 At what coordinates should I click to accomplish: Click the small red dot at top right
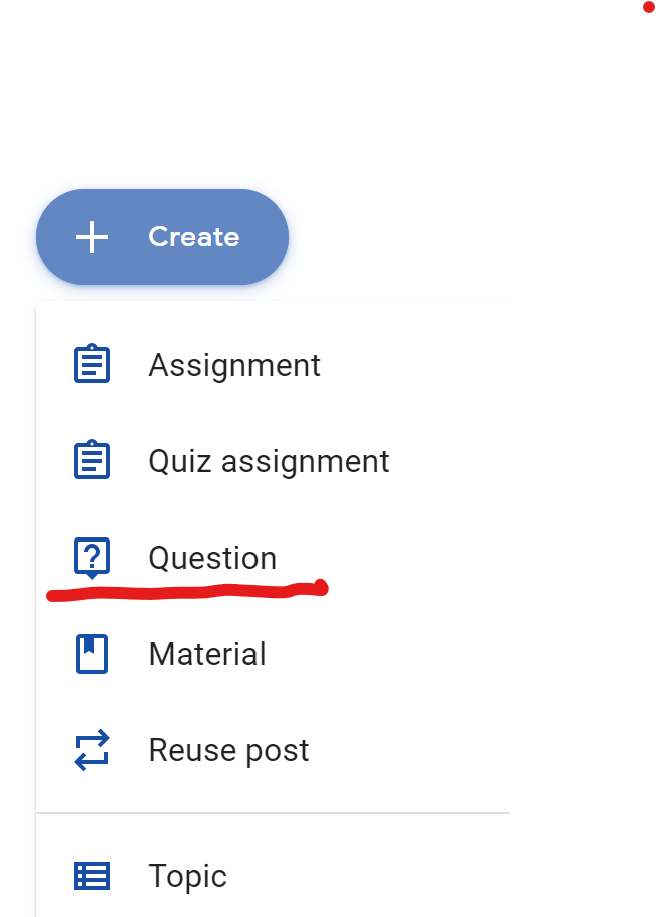point(648,6)
